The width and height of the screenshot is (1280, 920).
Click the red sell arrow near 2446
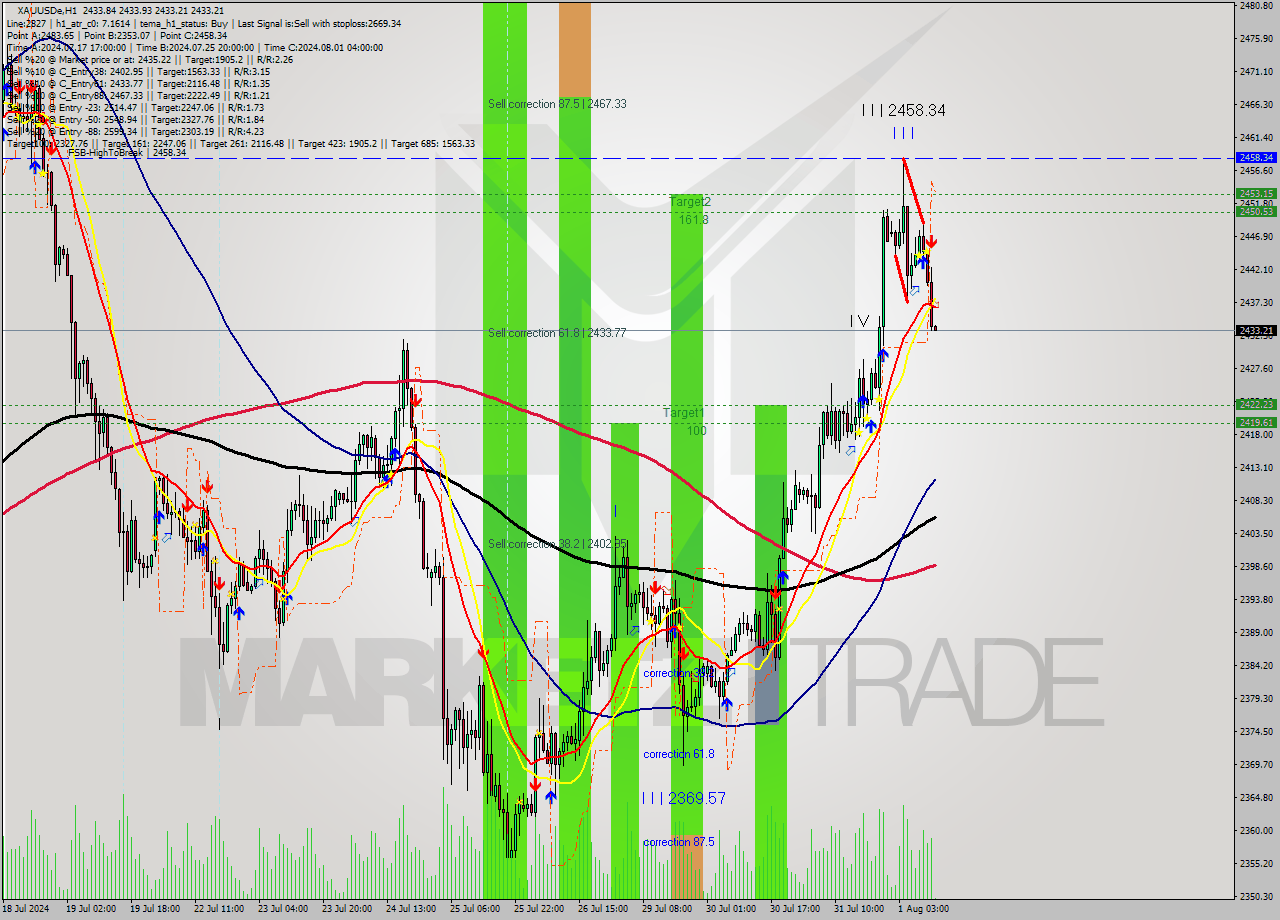coord(931,242)
